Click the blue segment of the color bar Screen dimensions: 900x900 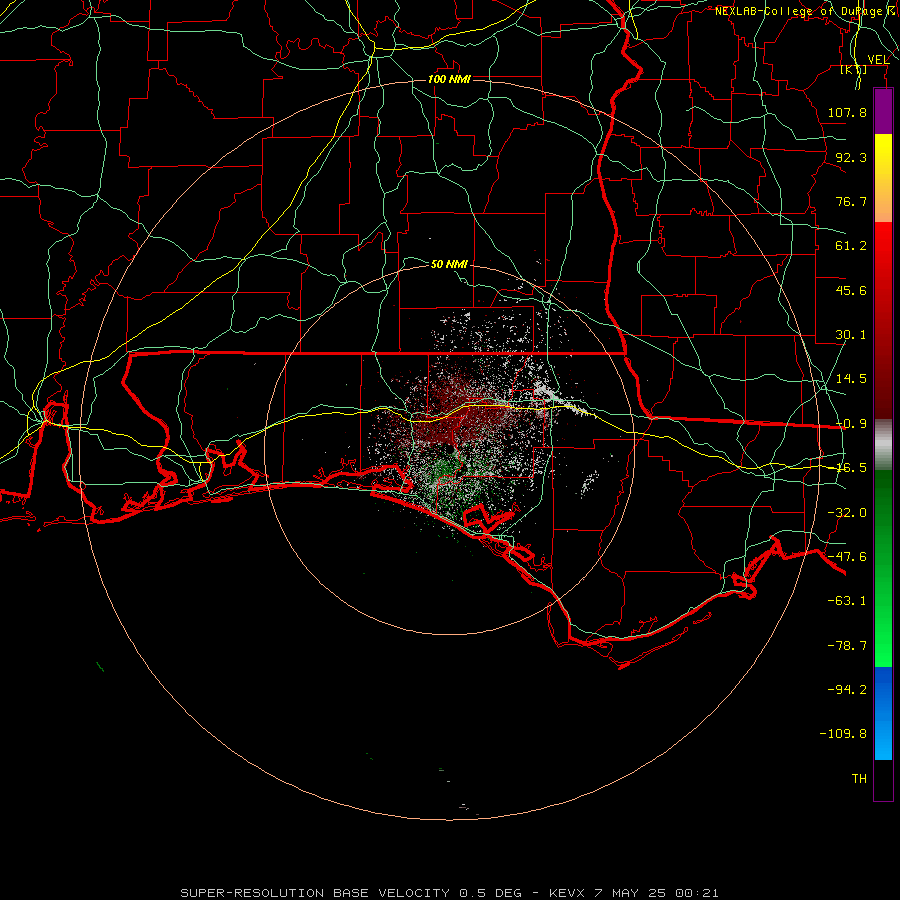point(883,713)
